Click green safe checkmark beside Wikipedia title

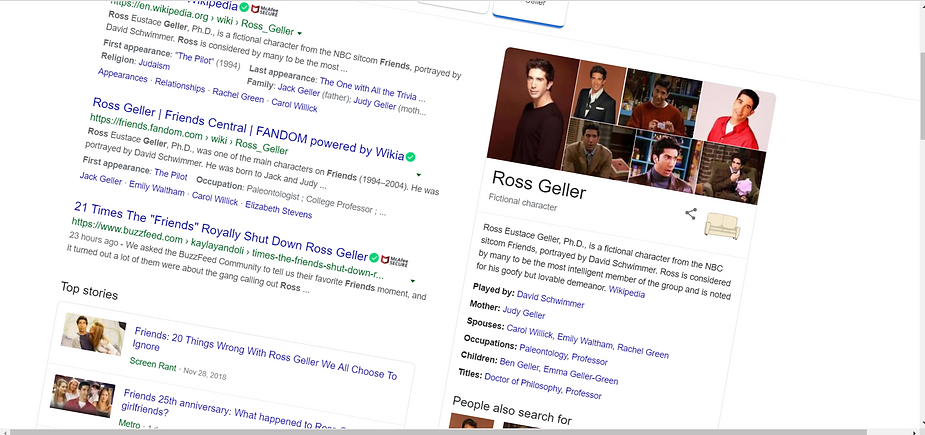tap(244, 7)
